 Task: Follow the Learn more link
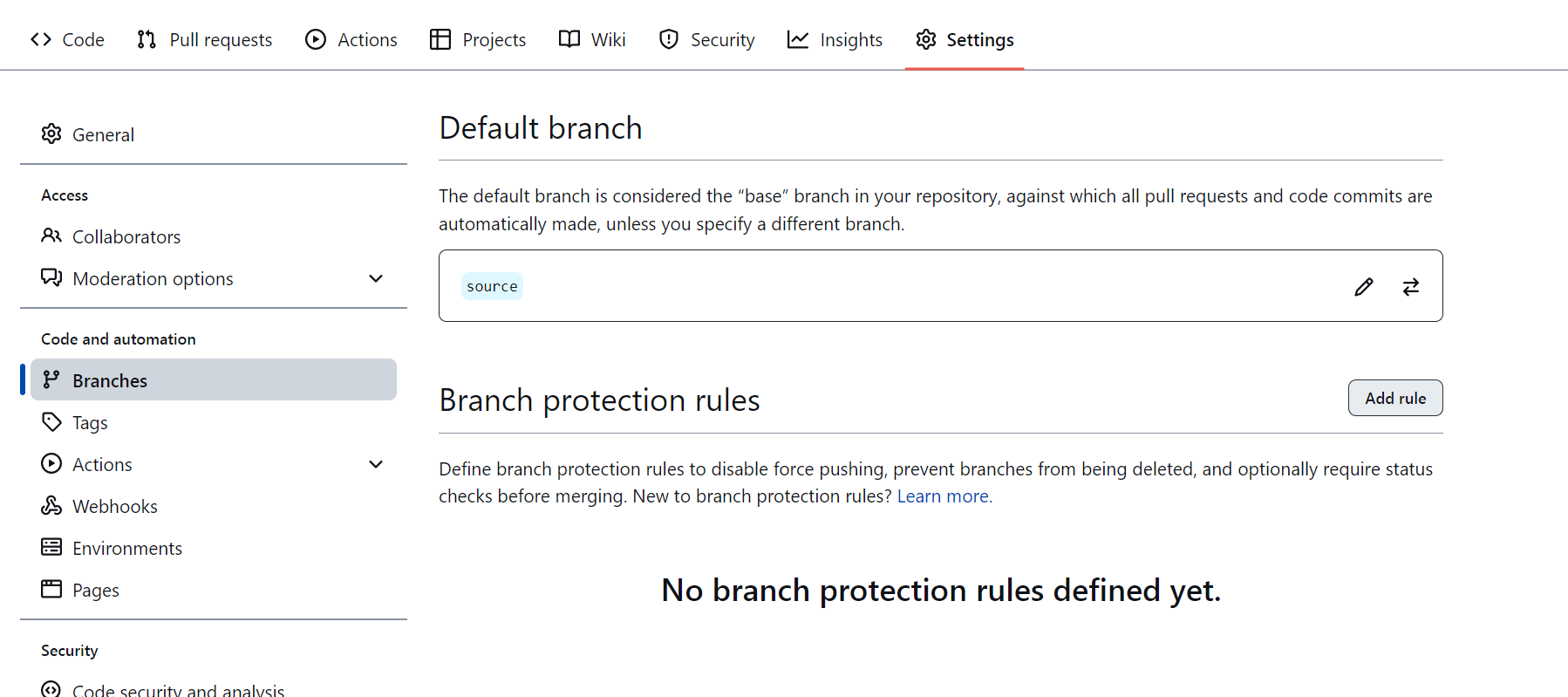944,496
